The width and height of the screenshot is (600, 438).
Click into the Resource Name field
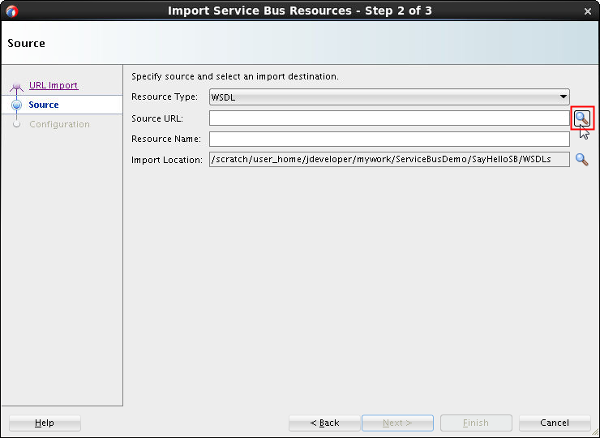click(x=389, y=139)
